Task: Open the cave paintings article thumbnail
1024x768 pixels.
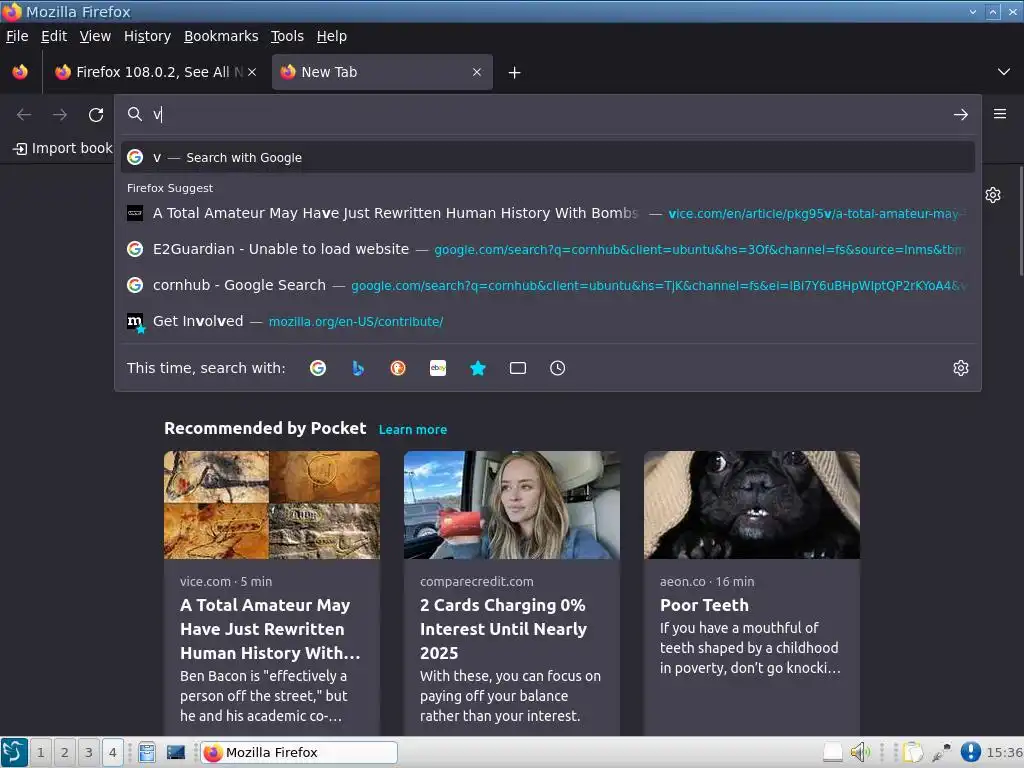Action: coord(272,505)
